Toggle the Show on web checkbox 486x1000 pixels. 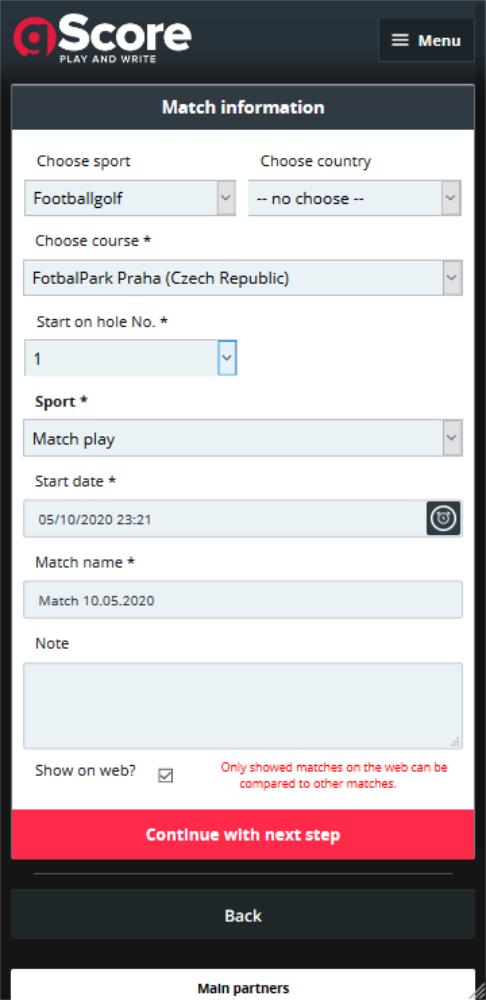pyautogui.click(x=166, y=776)
